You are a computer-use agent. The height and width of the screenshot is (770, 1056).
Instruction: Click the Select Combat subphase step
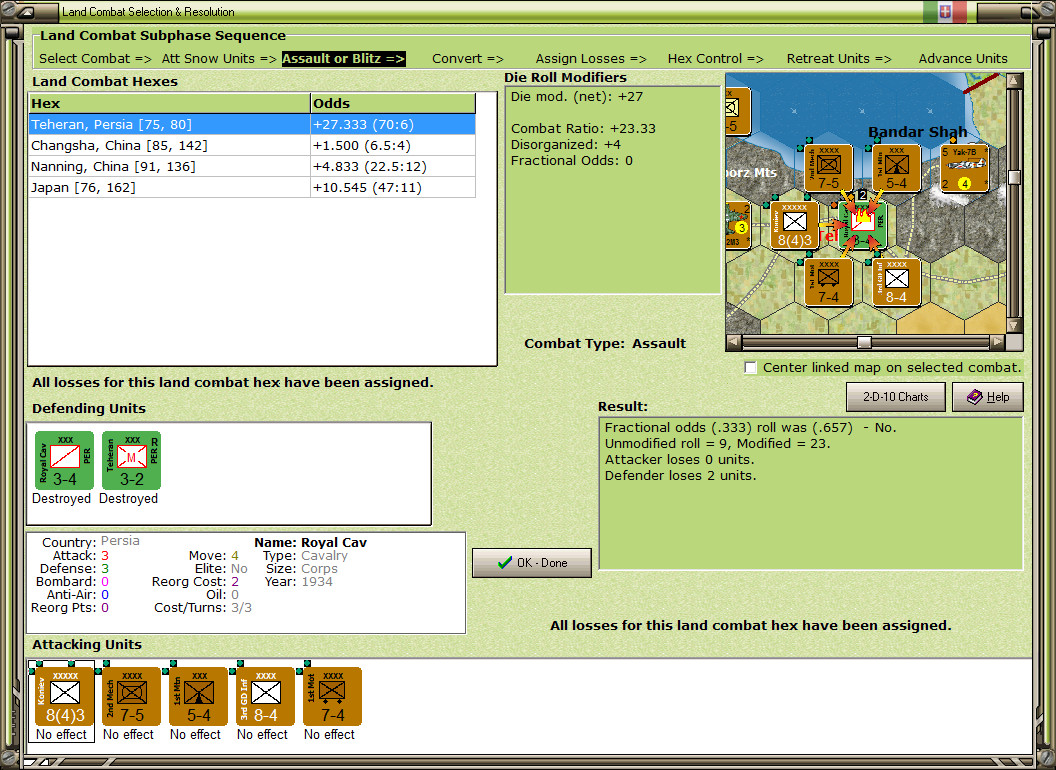pyautogui.click(x=95, y=59)
